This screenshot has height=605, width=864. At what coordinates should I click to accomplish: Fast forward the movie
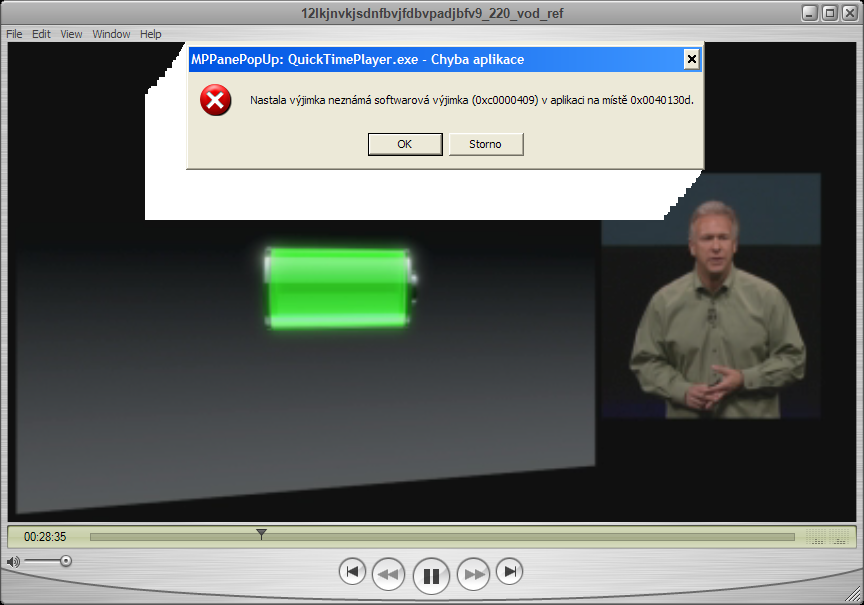click(x=473, y=574)
